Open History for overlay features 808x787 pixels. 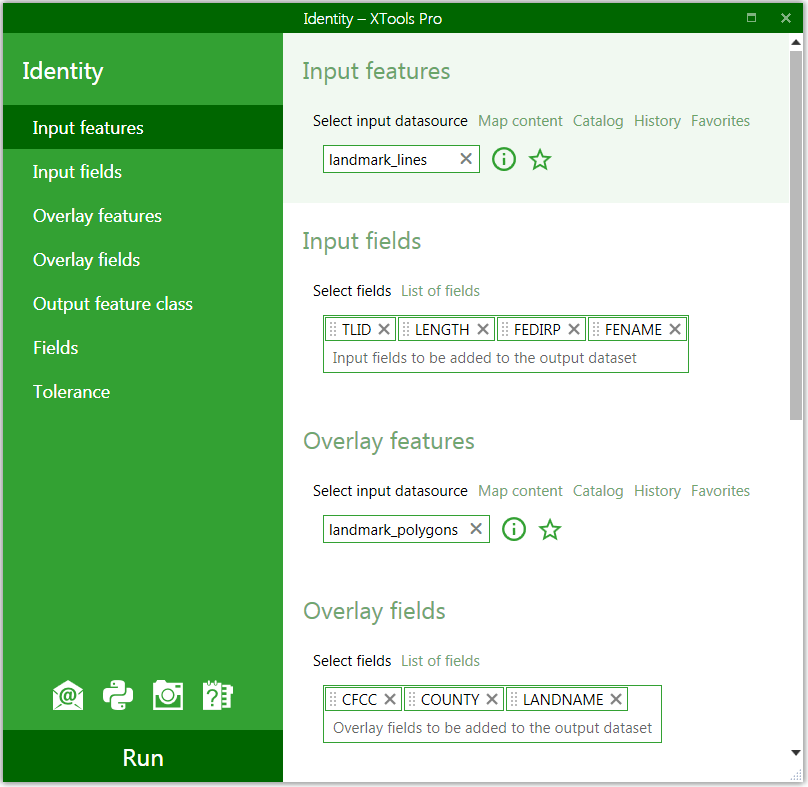657,491
